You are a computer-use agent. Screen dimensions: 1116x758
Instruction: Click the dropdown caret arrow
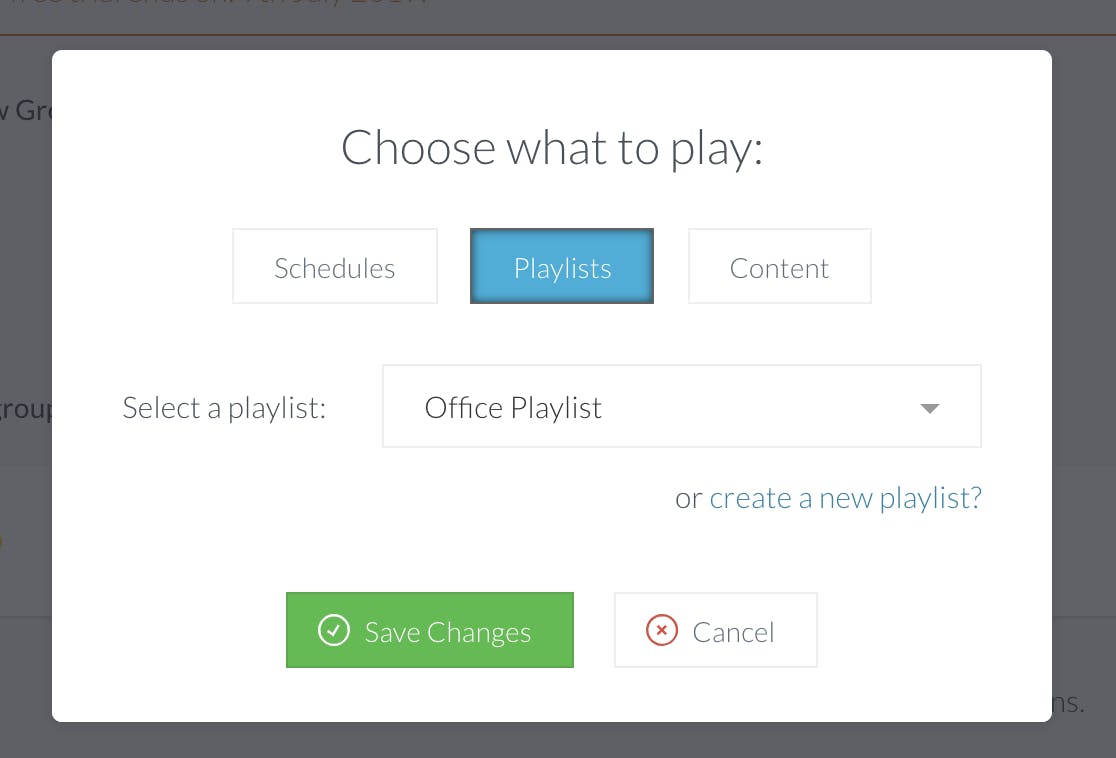tap(930, 408)
